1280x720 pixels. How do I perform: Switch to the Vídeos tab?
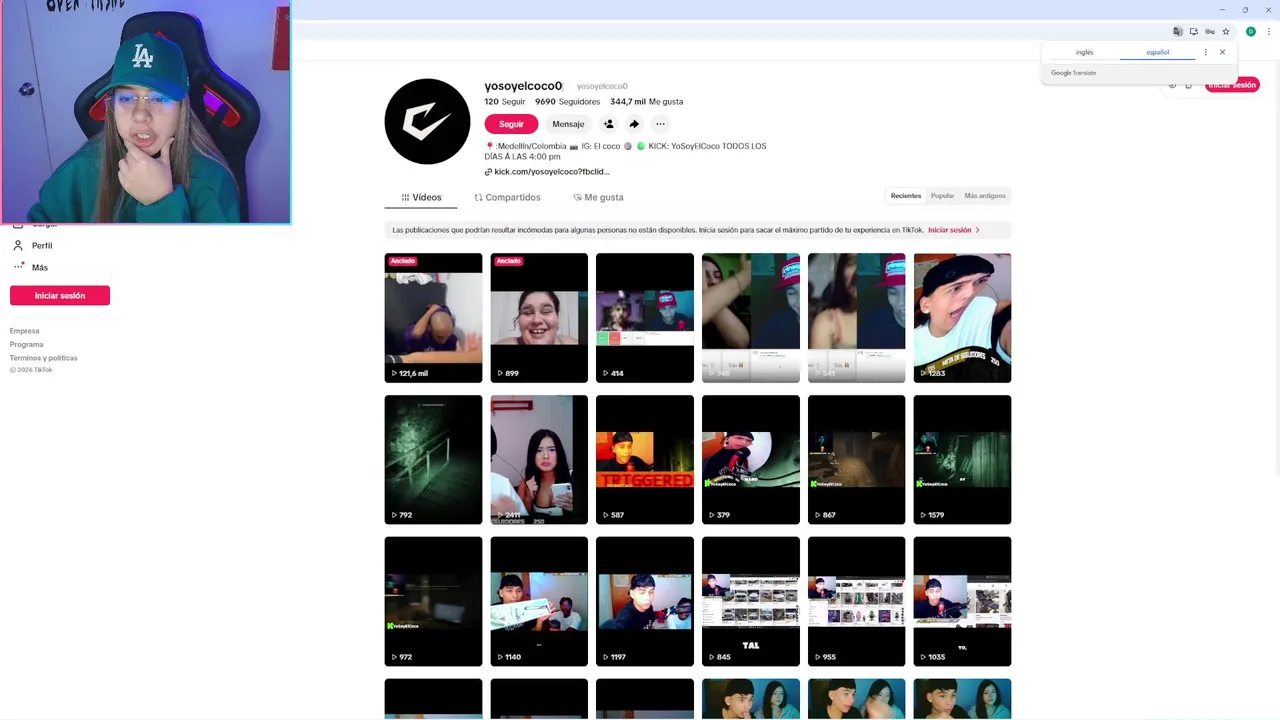[421, 197]
